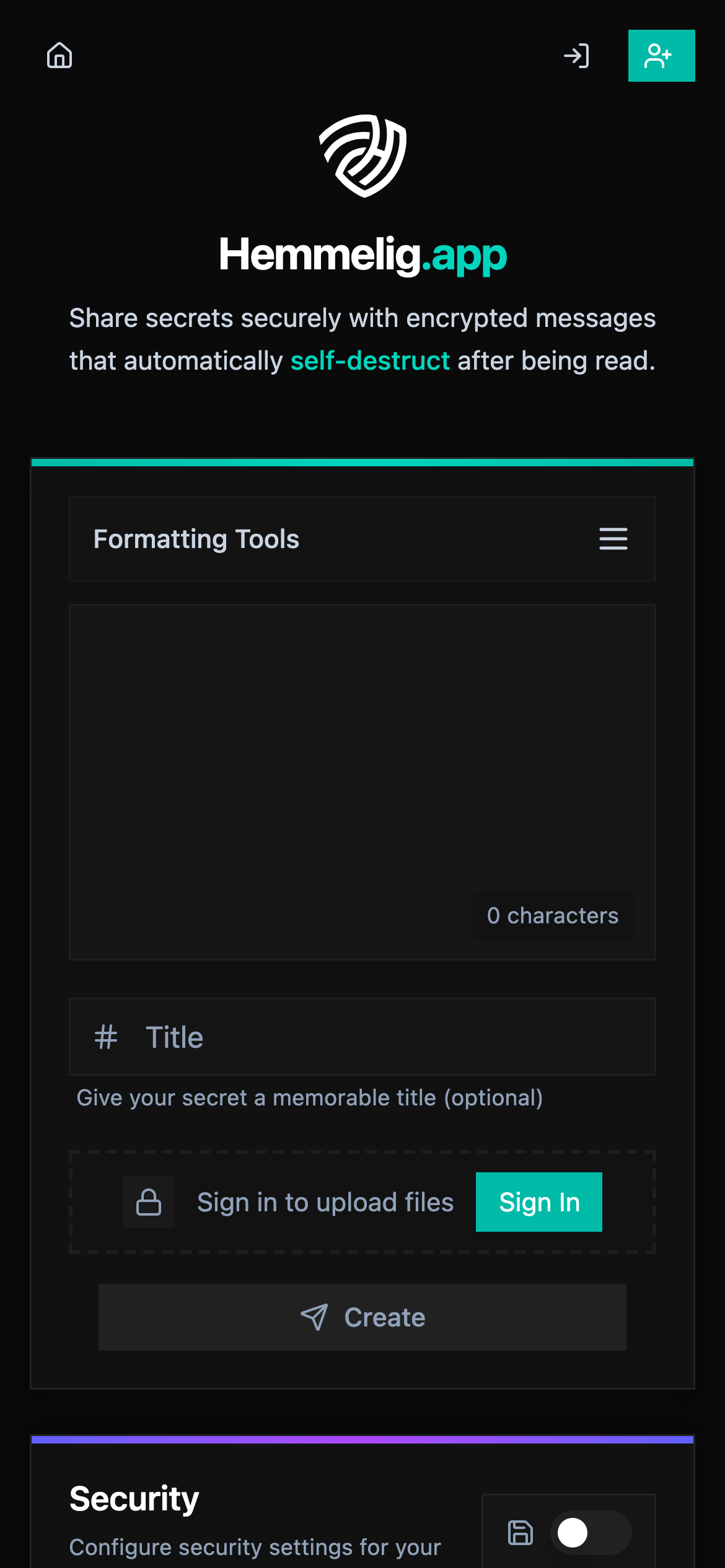The width and height of the screenshot is (725, 1568).
Task: Click the sign-in arrow icon in header
Action: tap(576, 56)
